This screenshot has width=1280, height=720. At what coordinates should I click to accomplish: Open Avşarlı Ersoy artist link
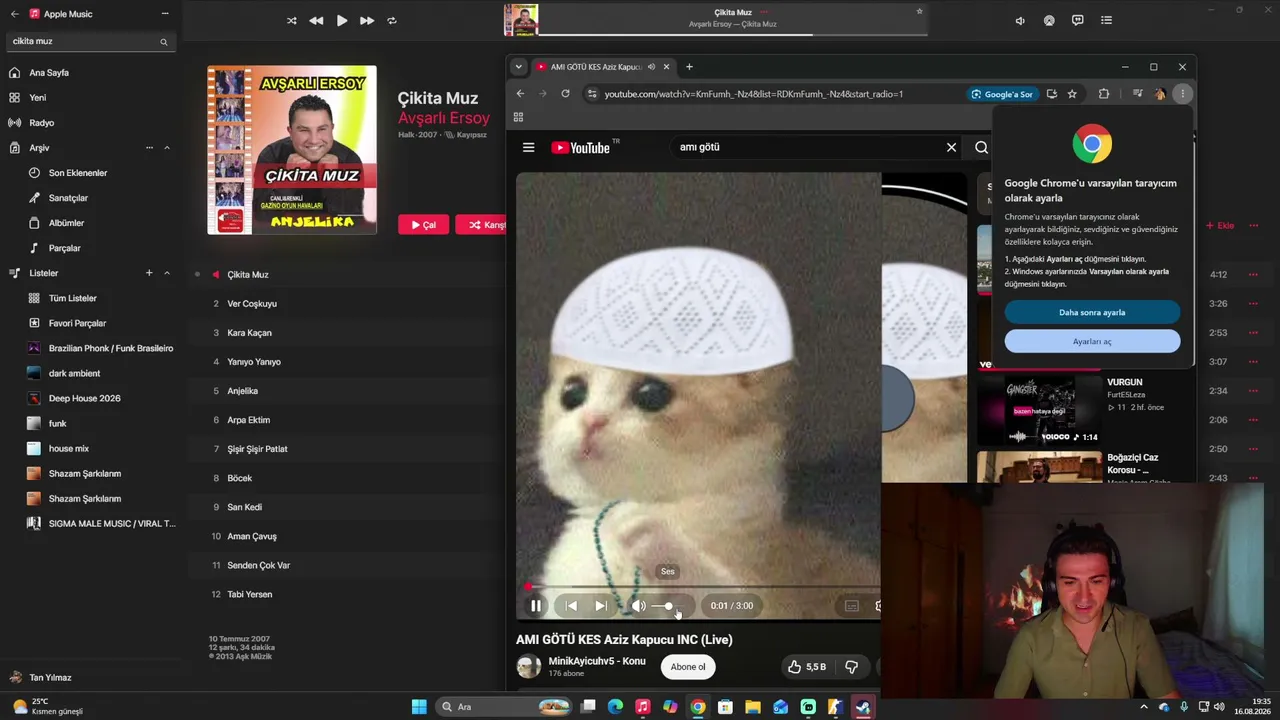pos(443,118)
